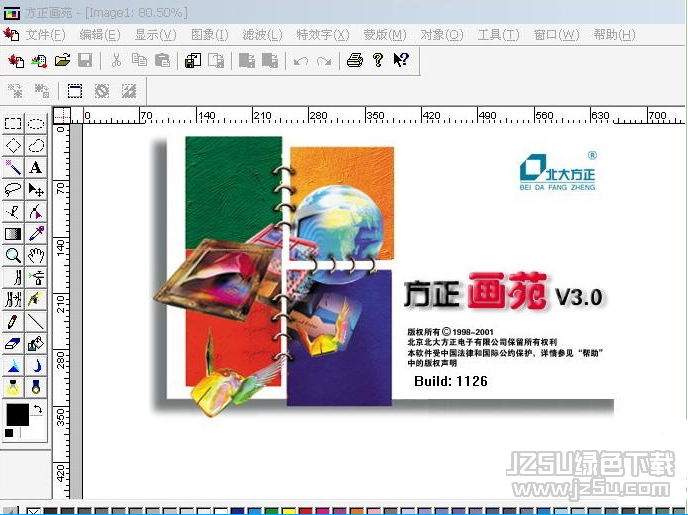Choose the gradient fill tool
Viewport: 688px width, 515px height.
[x=13, y=234]
